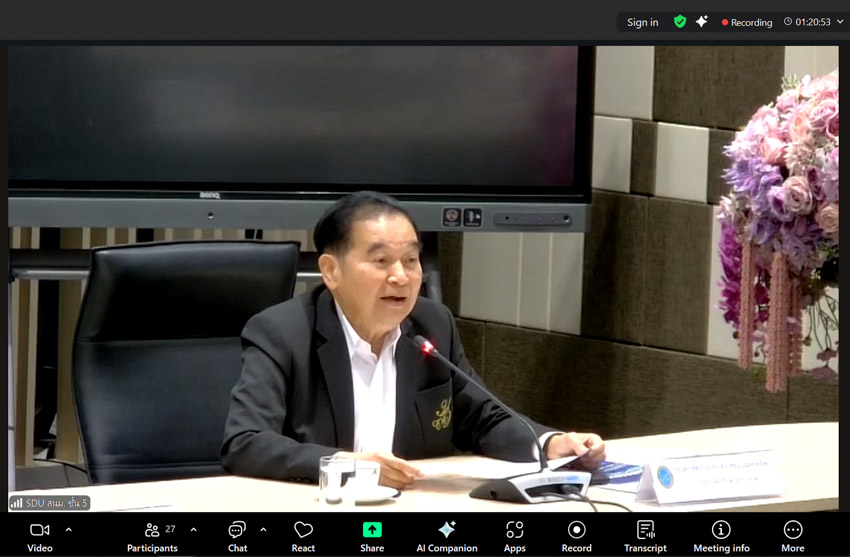Launch AI Companion from the toolbar

pos(447,535)
